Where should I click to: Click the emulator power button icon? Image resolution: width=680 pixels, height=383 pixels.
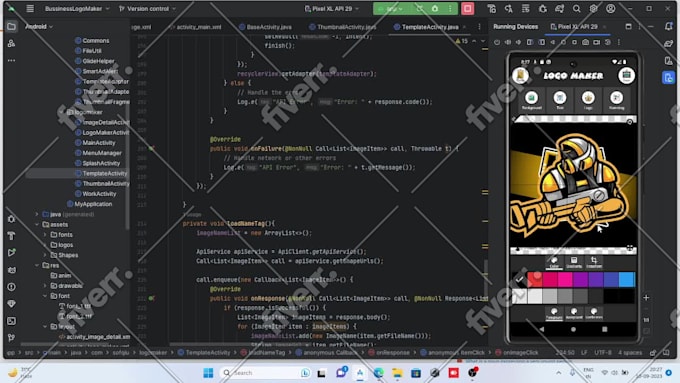497,43
